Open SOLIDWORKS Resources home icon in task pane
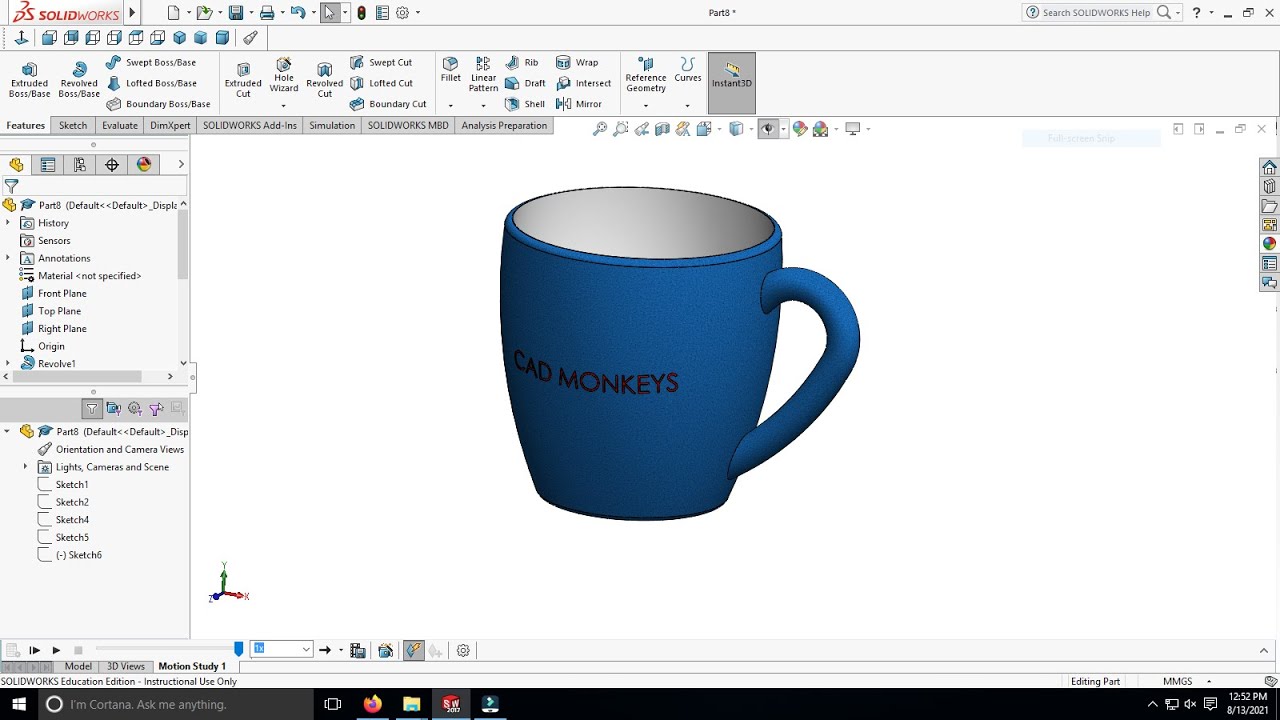Viewport: 1280px width, 720px height. click(x=1269, y=167)
